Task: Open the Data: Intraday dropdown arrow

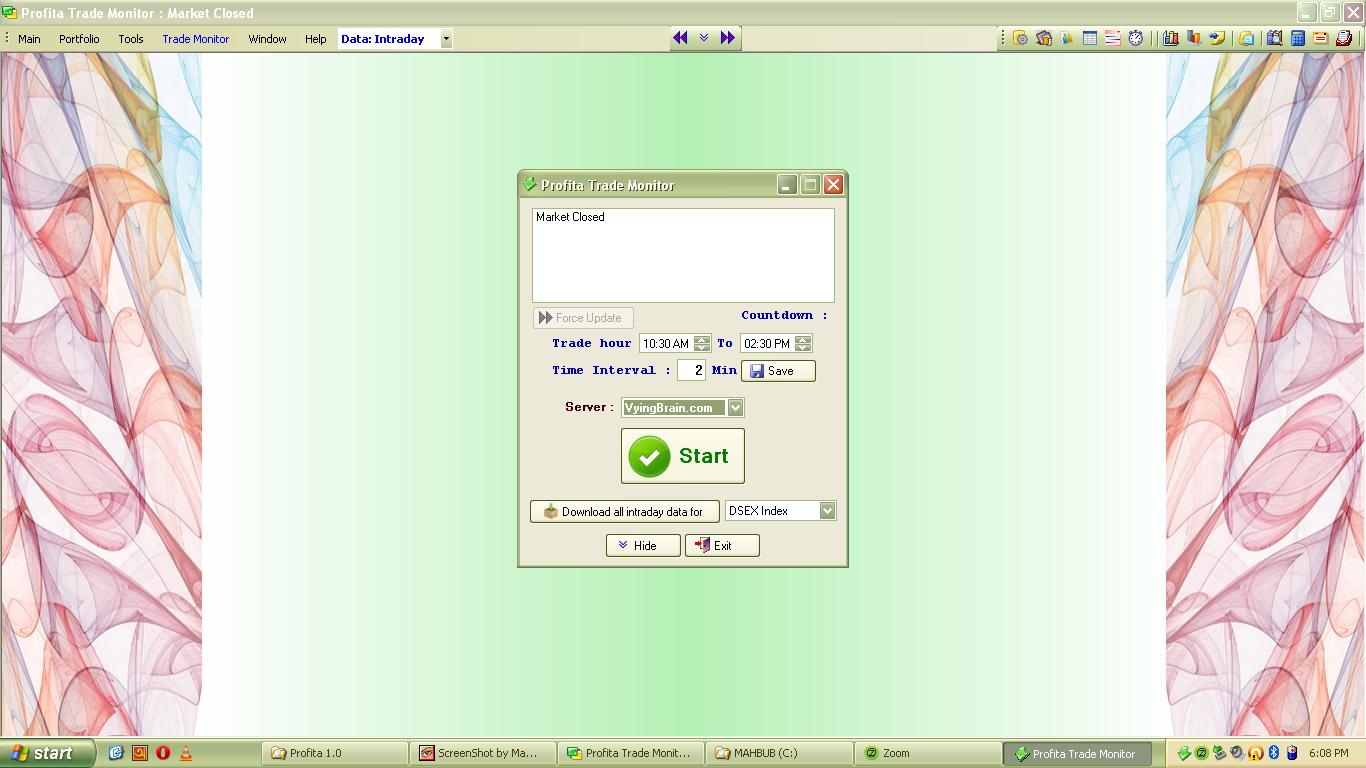Action: pyautogui.click(x=446, y=39)
